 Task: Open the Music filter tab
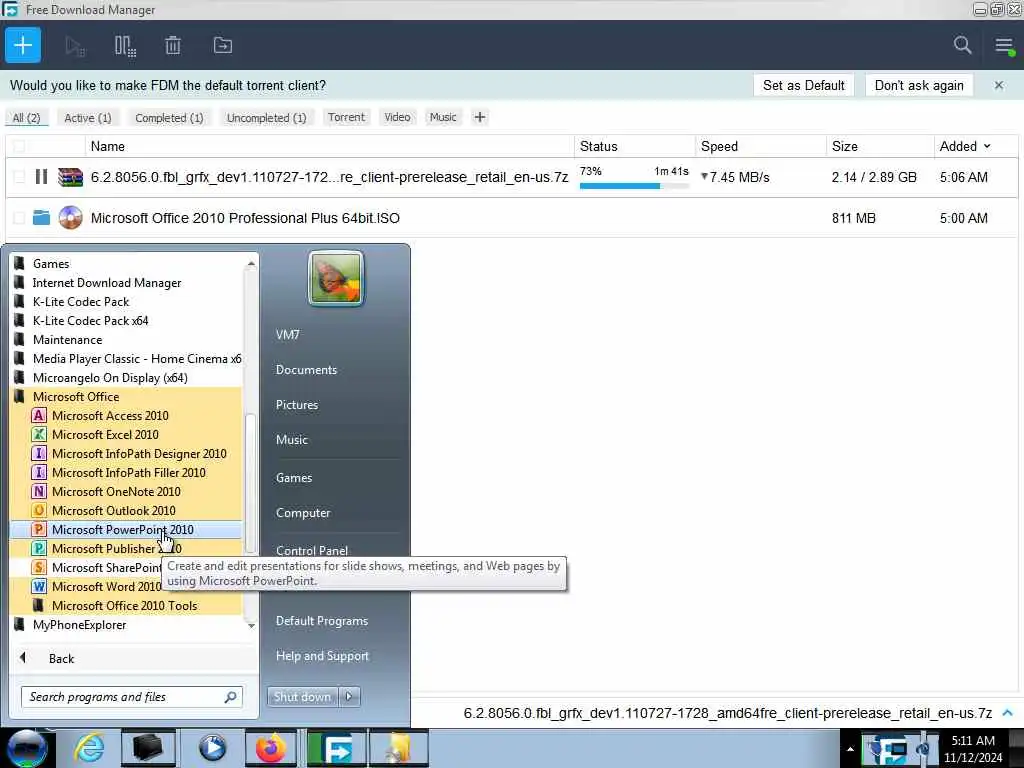click(x=443, y=117)
